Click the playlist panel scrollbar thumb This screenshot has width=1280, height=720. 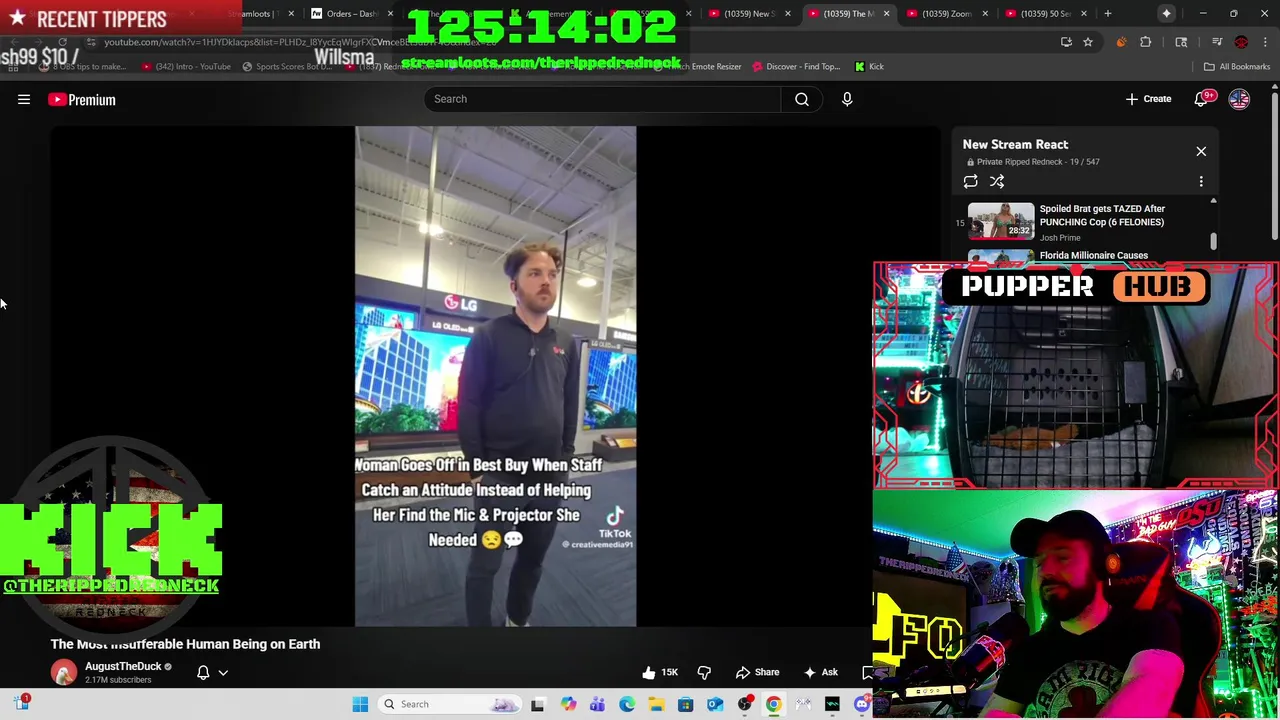tap(1213, 241)
